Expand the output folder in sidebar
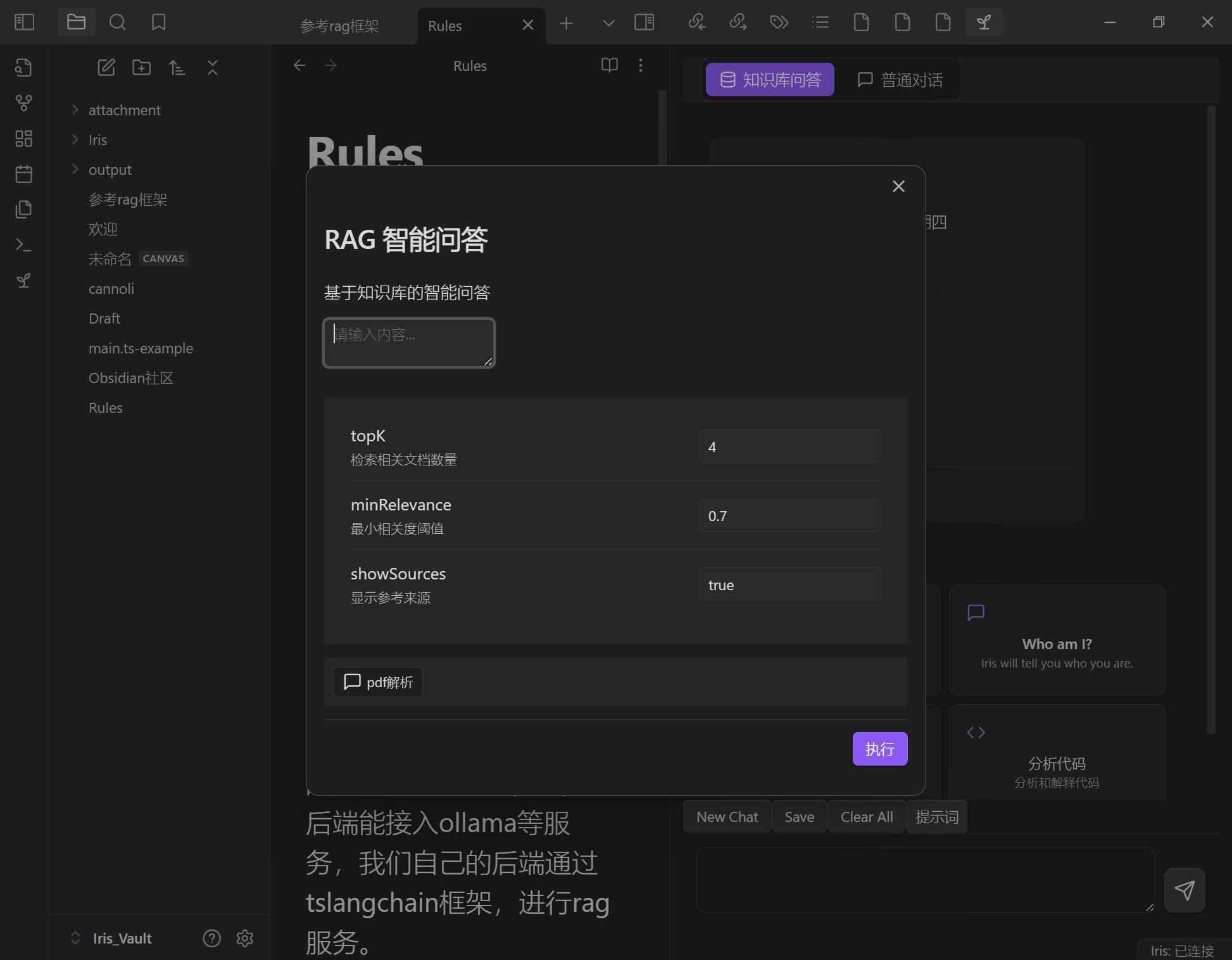The height and width of the screenshot is (960, 1232). (x=75, y=168)
